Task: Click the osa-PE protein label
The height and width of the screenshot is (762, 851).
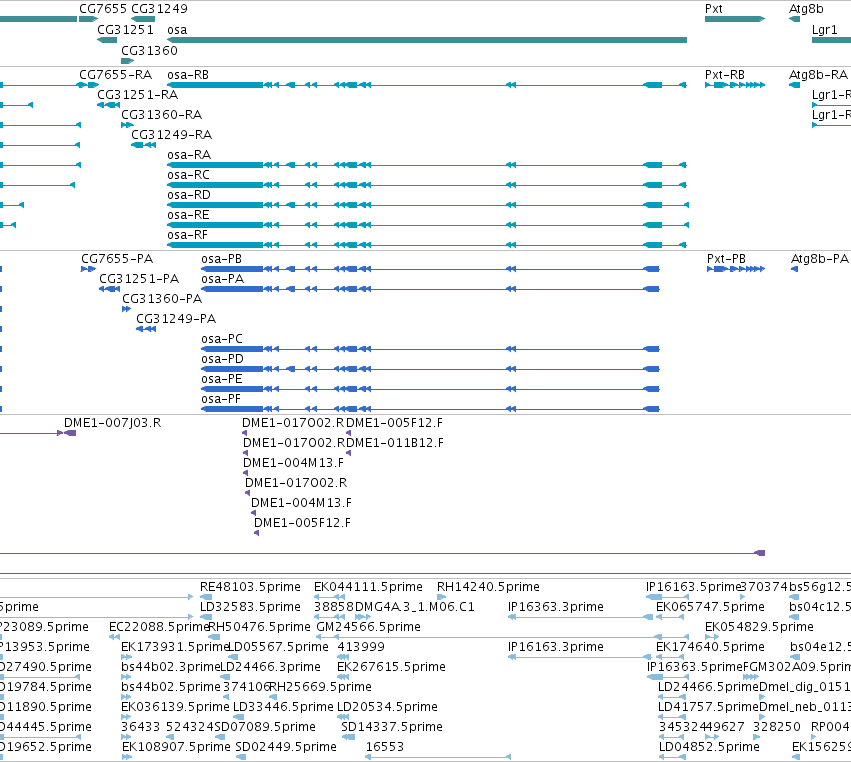Action: pyautogui.click(x=222, y=379)
